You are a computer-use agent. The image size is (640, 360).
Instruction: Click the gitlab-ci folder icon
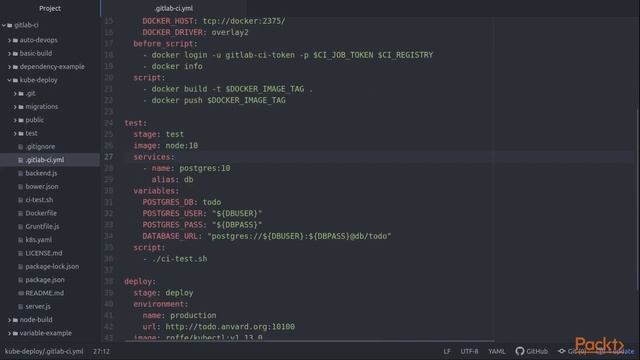tap(10, 25)
